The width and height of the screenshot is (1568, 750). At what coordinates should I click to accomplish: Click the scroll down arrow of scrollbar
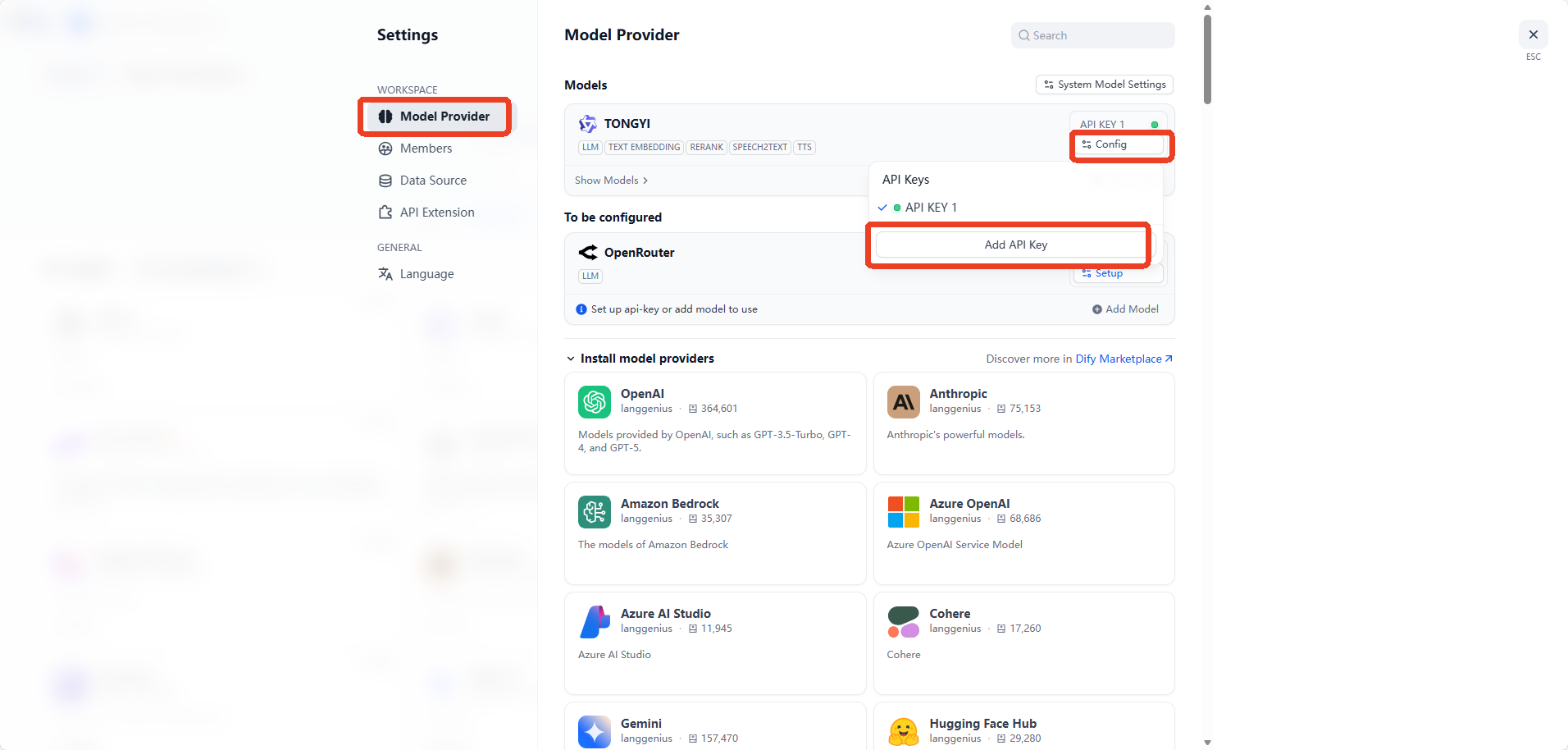pos(1207,743)
